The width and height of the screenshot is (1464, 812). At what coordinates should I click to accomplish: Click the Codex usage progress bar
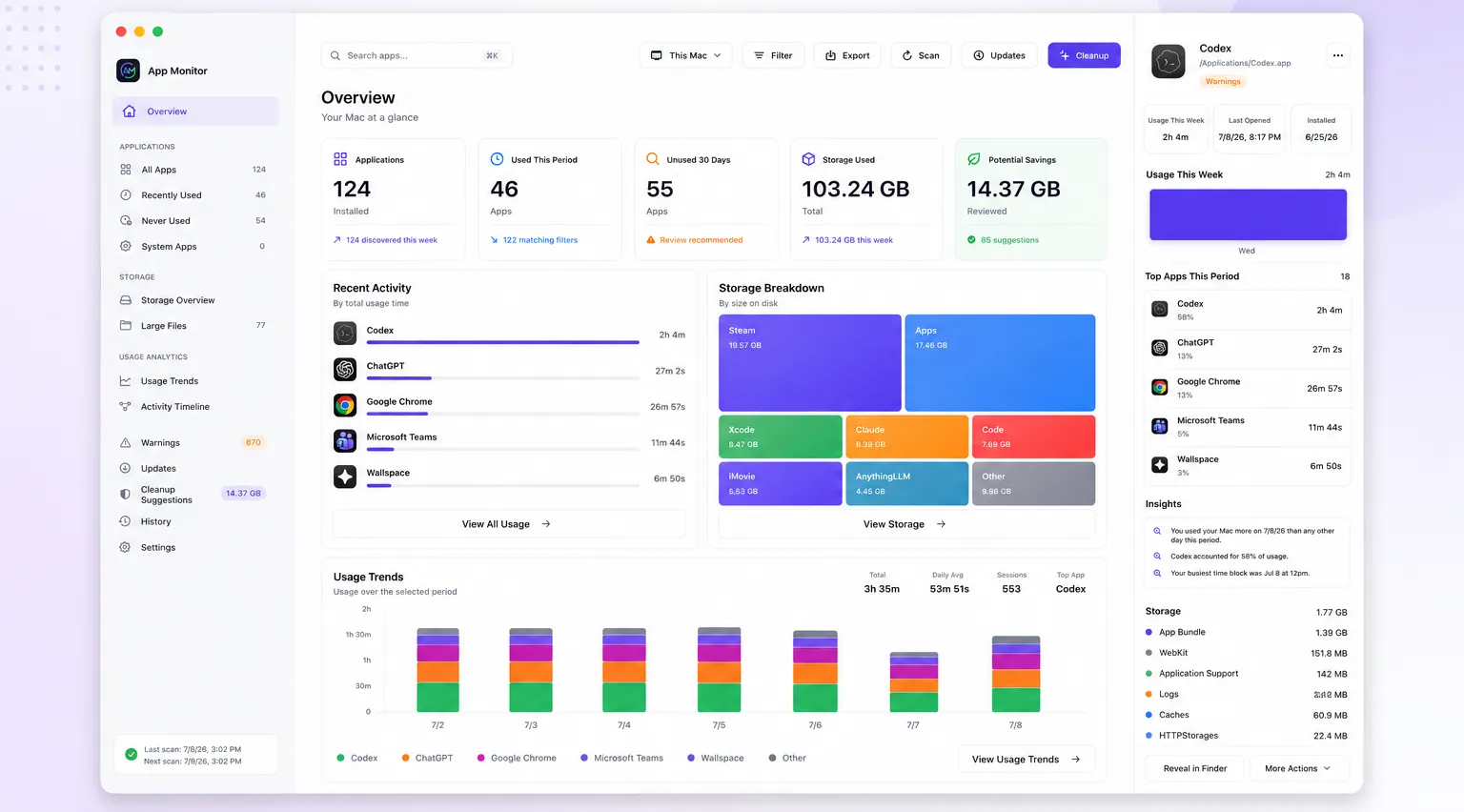click(503, 342)
